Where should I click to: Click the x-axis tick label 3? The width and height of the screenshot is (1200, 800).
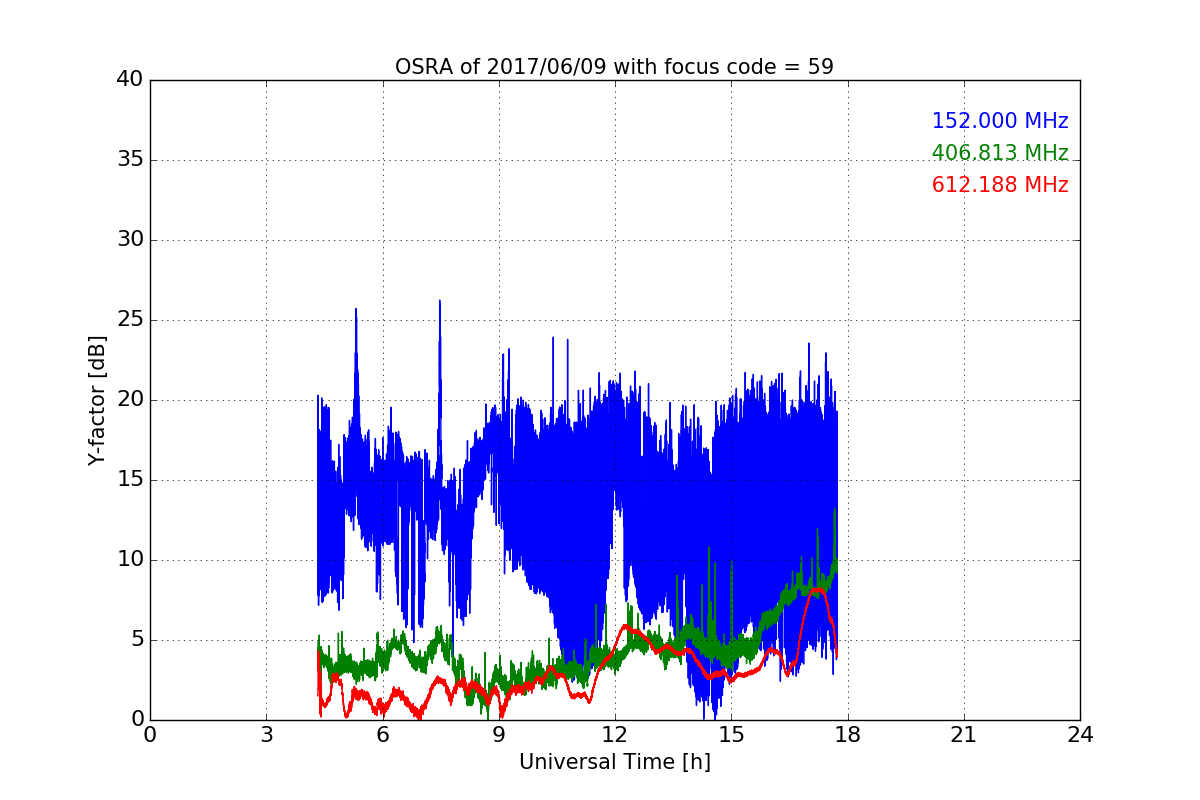pos(266,735)
